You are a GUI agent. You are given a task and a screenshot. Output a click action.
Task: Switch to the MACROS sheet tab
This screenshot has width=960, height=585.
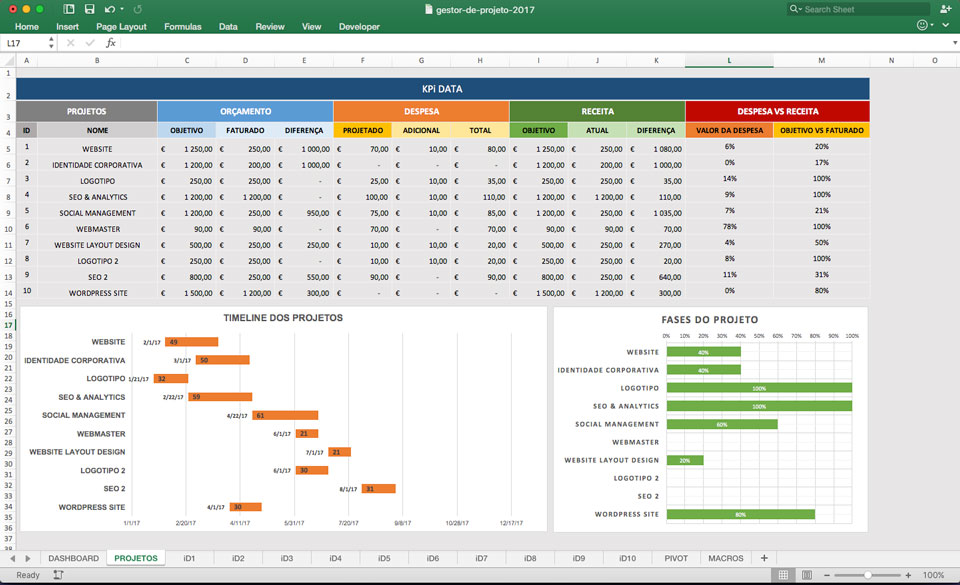coord(726,558)
